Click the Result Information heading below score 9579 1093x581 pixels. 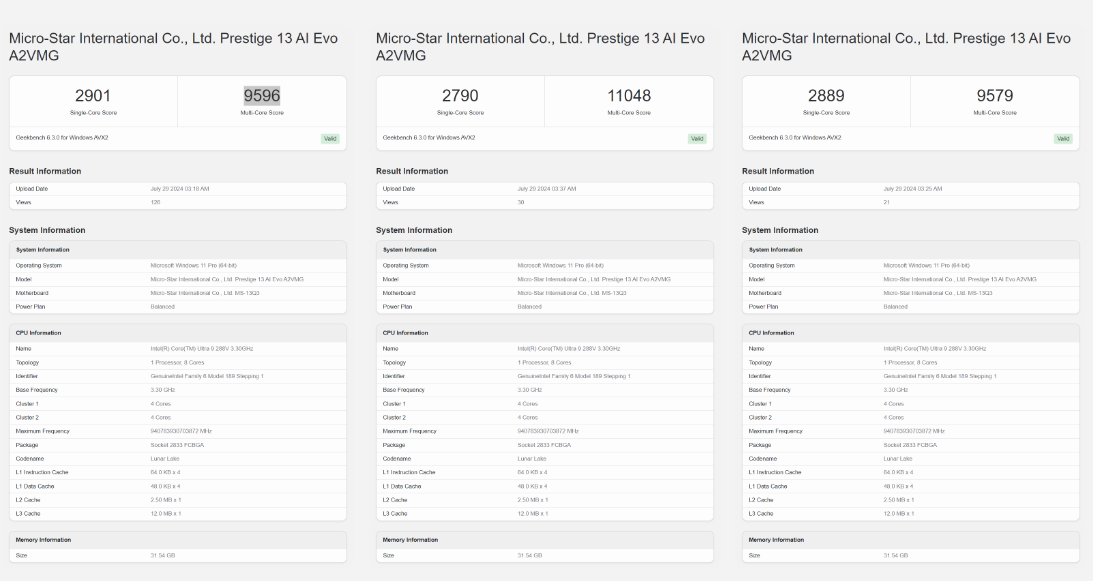pos(778,171)
